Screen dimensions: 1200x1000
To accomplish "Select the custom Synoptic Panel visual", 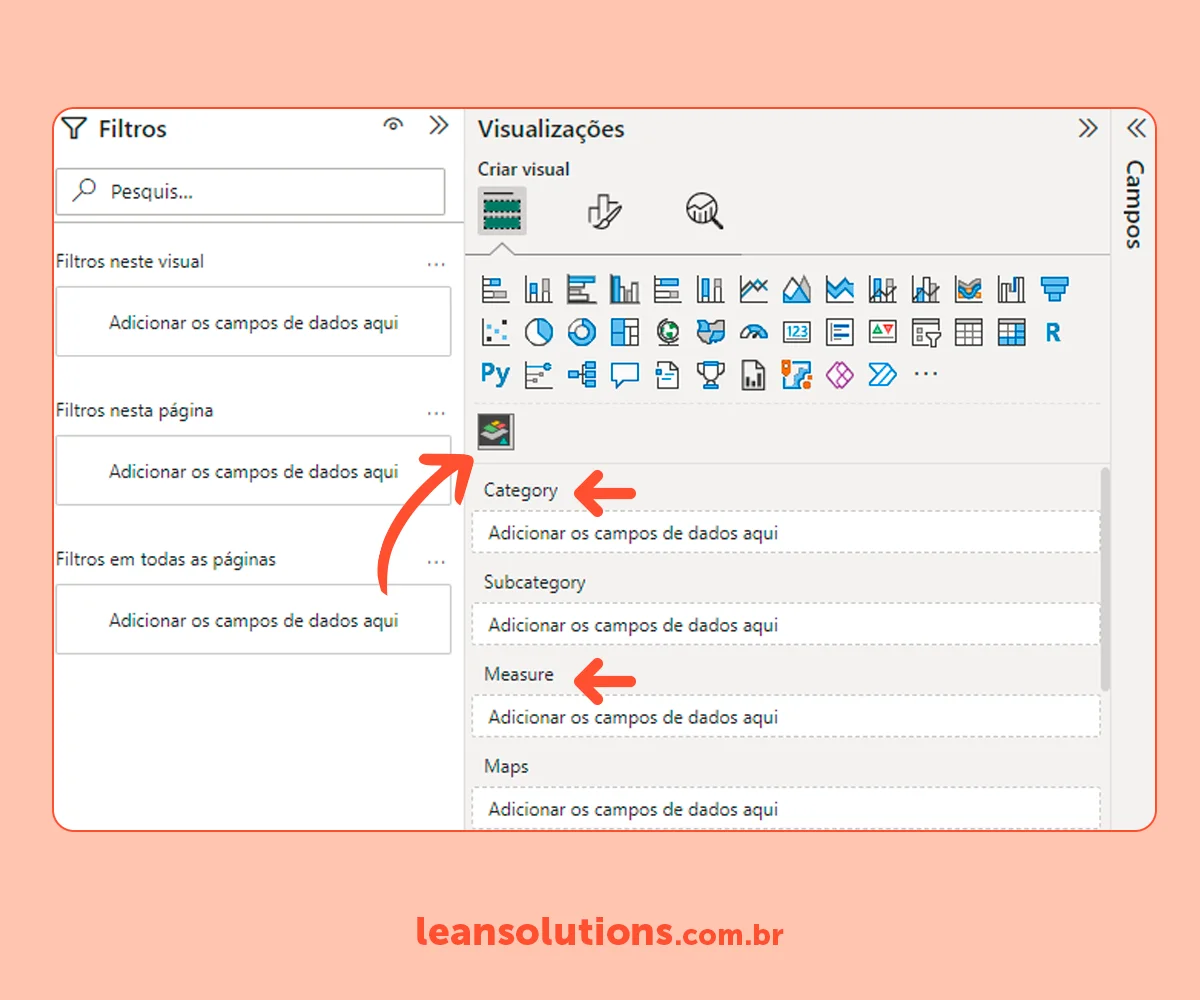I will 495,431.
